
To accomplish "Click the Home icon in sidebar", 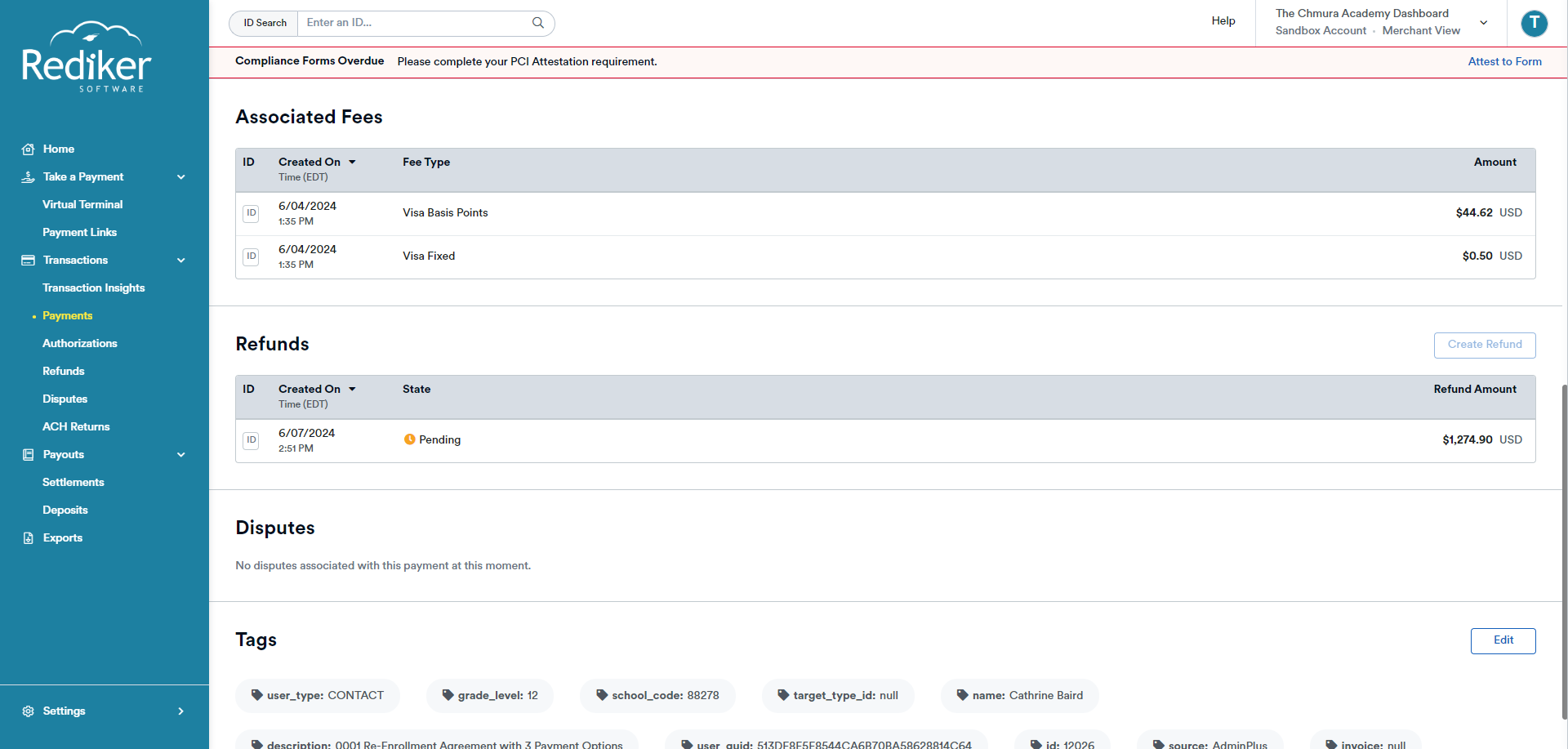I will pyautogui.click(x=28, y=149).
